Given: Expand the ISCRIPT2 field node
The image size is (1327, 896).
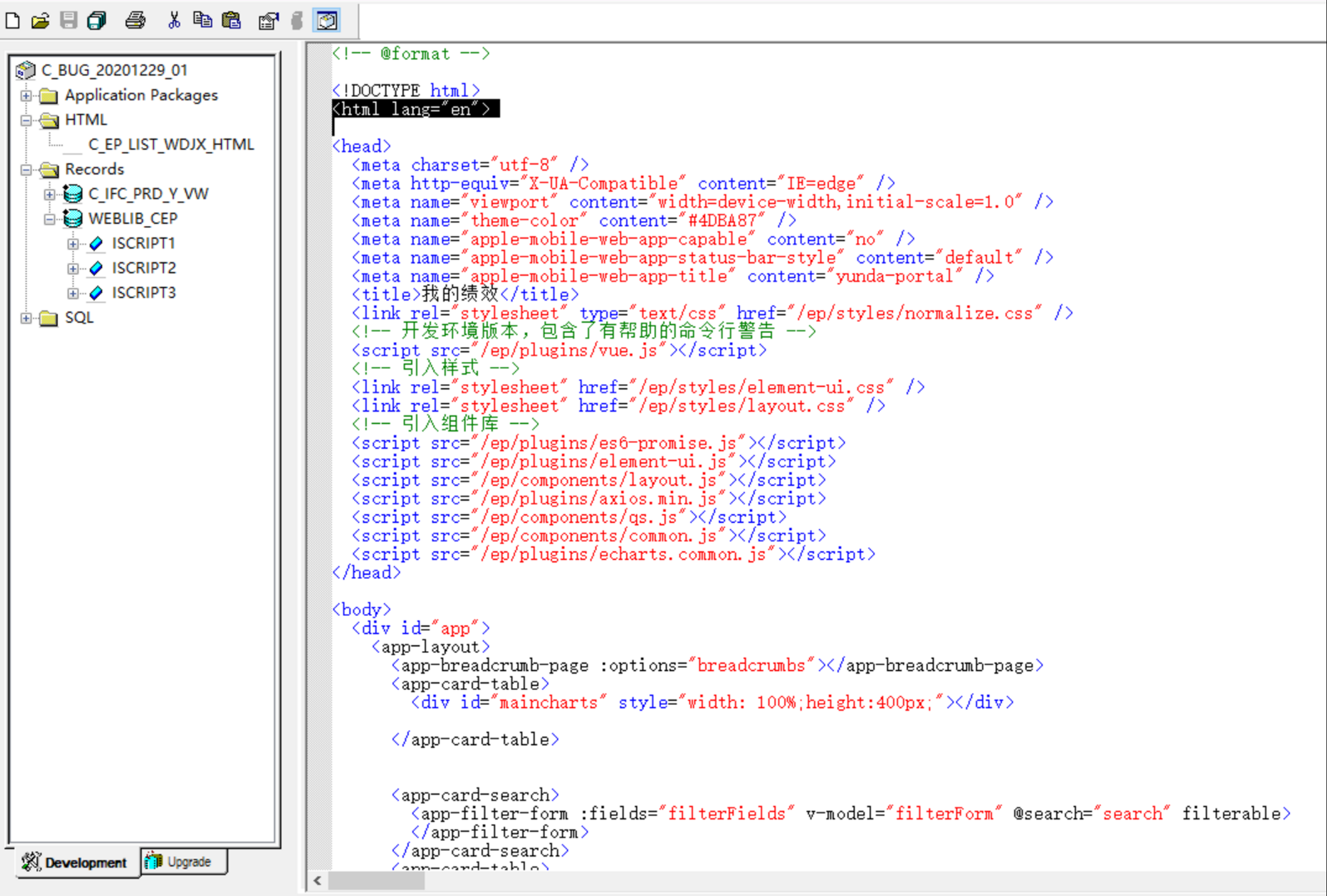Looking at the screenshot, I should pyautogui.click(x=73, y=269).
